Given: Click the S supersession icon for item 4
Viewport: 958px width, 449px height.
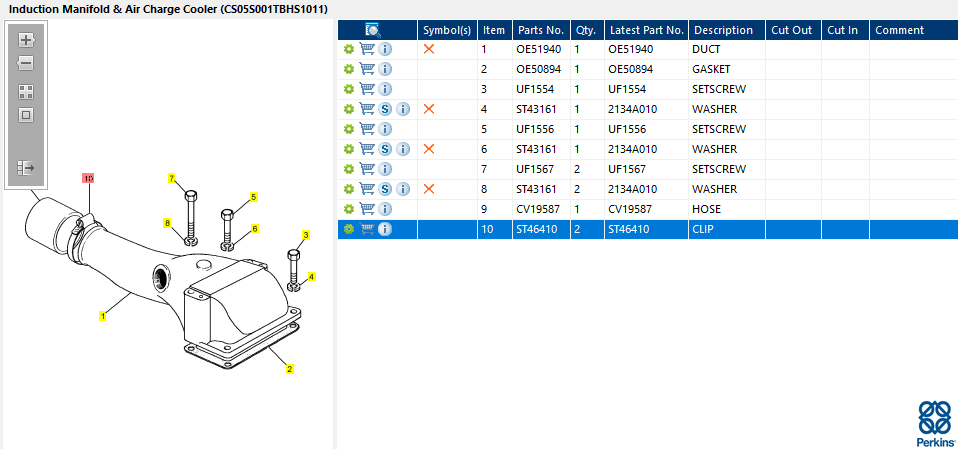Looking at the screenshot, I should pyautogui.click(x=385, y=109).
